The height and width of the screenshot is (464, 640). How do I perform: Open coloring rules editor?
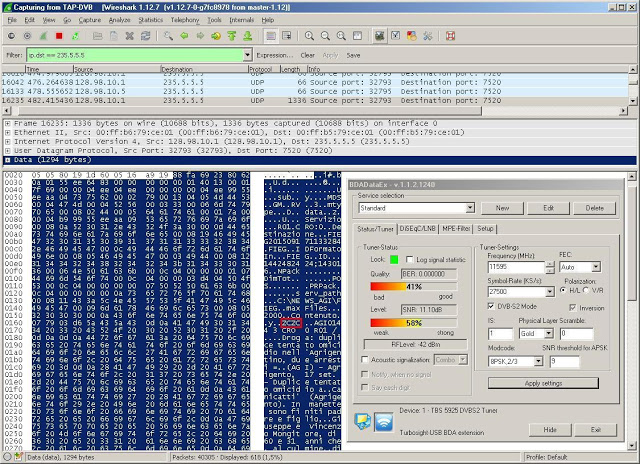point(411,36)
